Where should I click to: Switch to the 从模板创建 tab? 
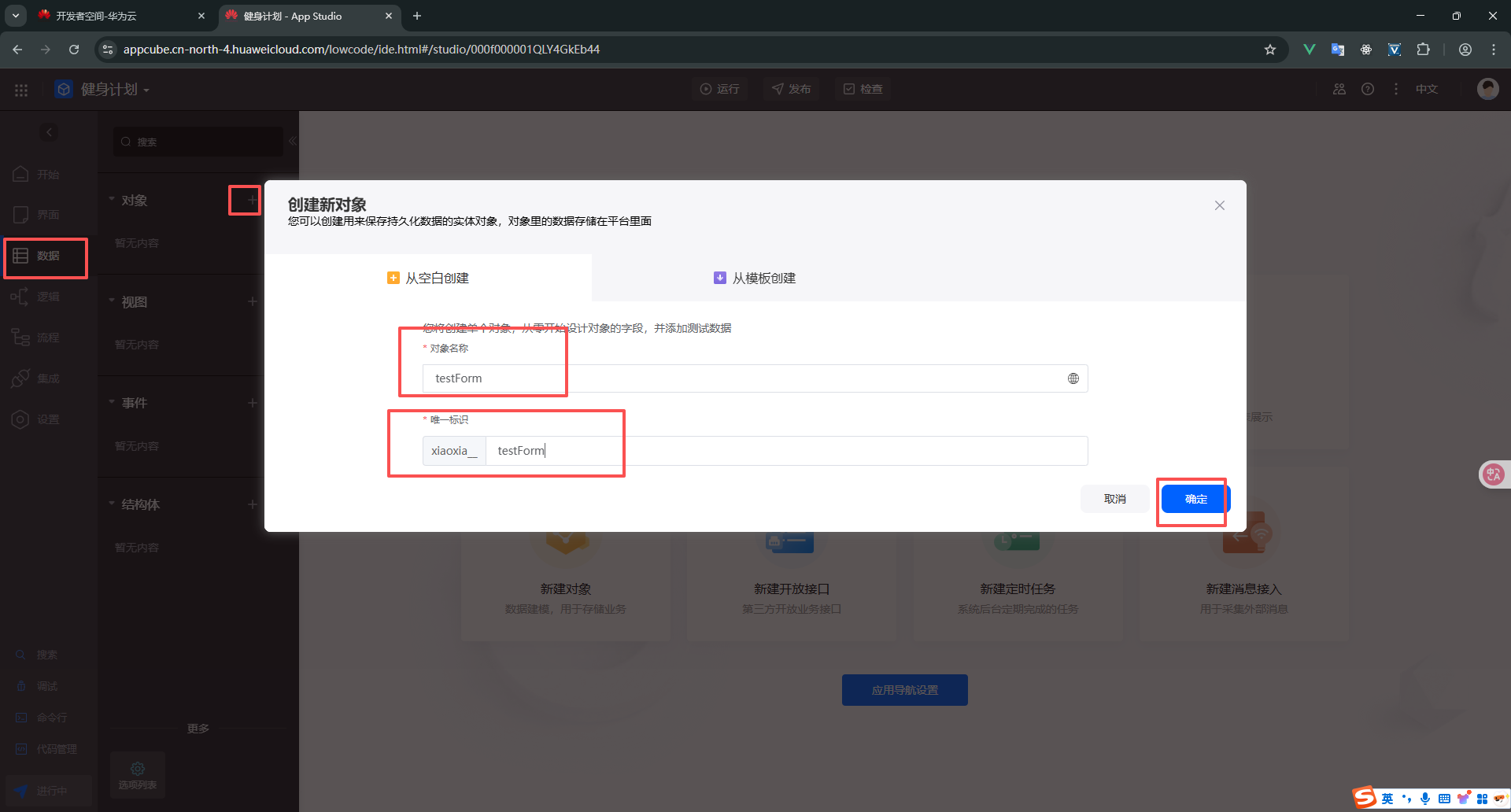pos(755,279)
